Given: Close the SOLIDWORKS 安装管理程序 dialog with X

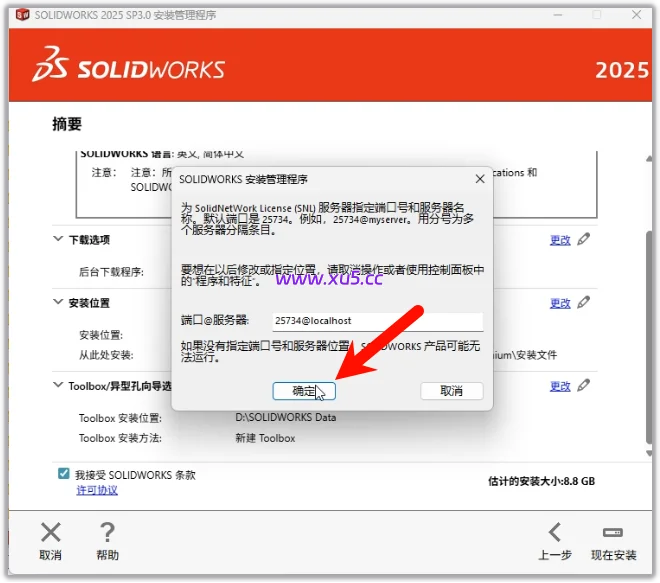Looking at the screenshot, I should pos(479,179).
